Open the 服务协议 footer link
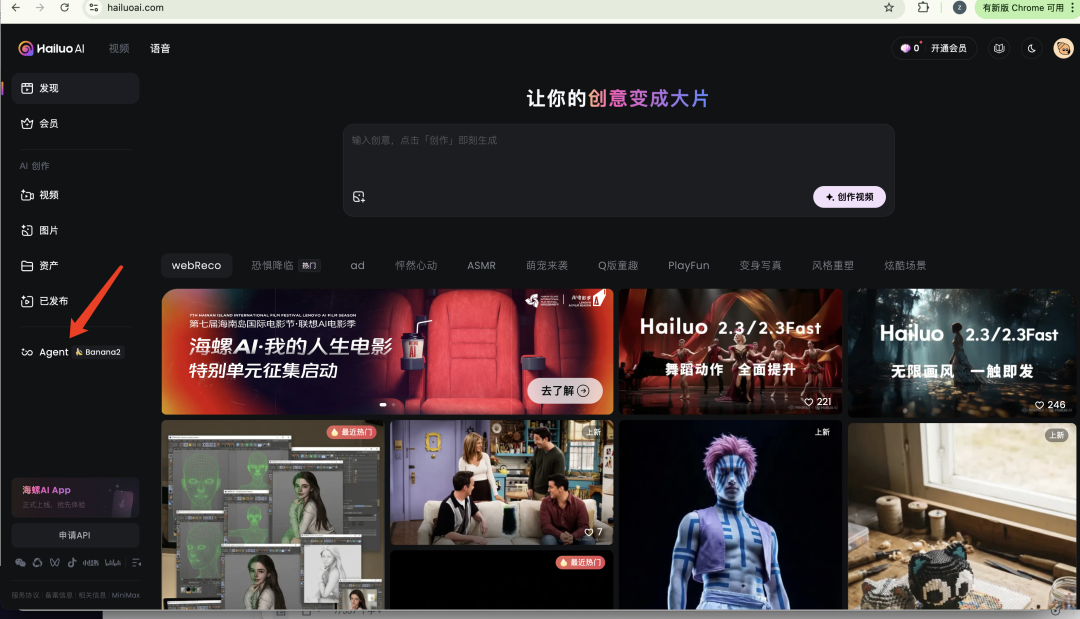Viewport: 1080px width, 619px height. click(x=25, y=595)
